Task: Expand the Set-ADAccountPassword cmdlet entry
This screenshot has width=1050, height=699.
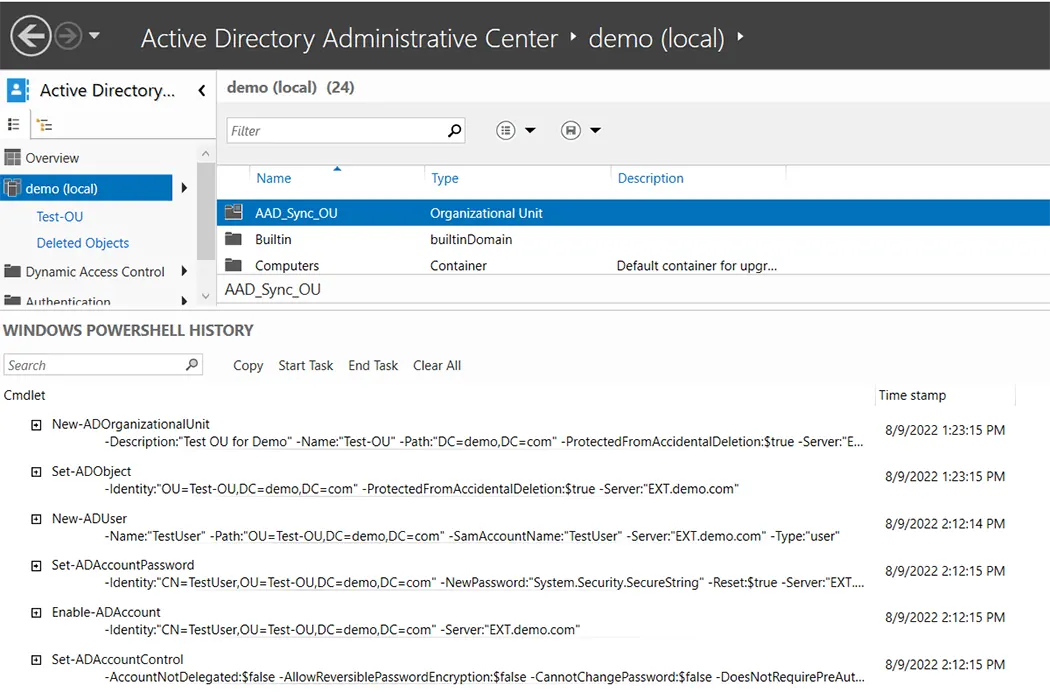Action: pos(36,566)
